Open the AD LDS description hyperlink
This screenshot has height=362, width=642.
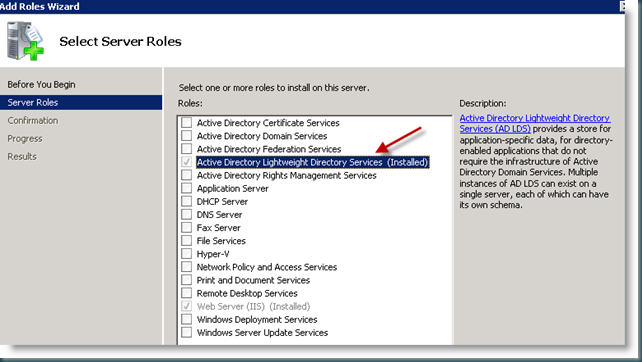pos(535,123)
